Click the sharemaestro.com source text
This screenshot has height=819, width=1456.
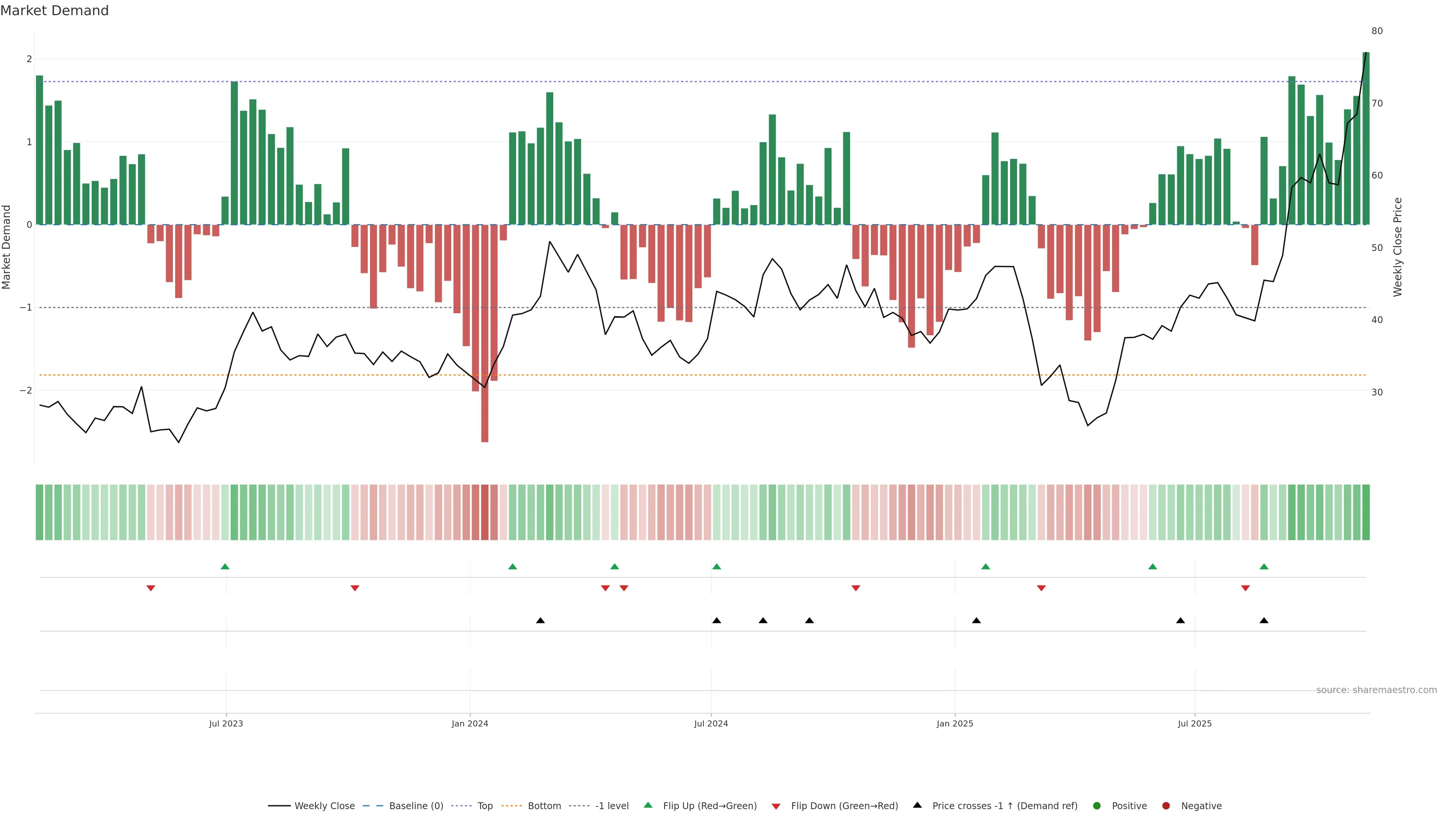coord(1376,690)
